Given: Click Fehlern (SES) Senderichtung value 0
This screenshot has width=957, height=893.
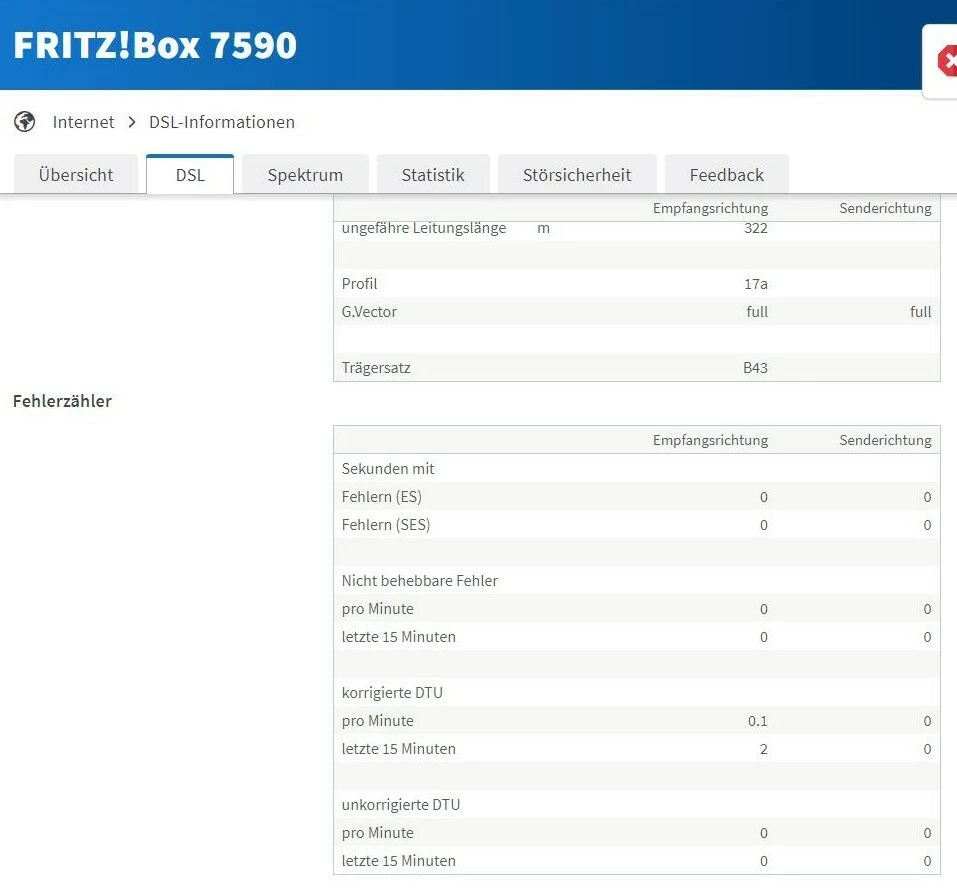Looking at the screenshot, I should point(927,525).
